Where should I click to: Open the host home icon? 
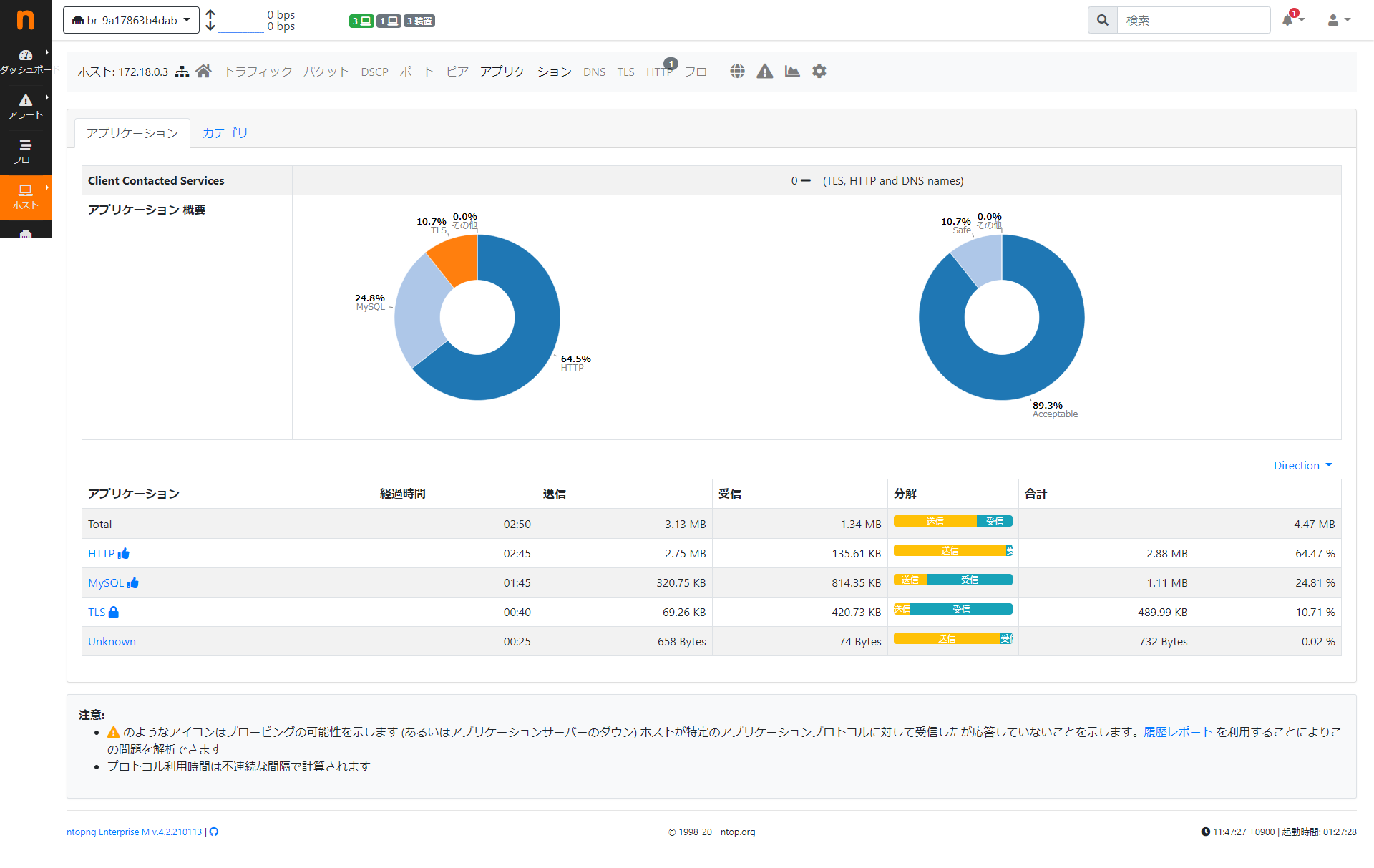click(203, 71)
